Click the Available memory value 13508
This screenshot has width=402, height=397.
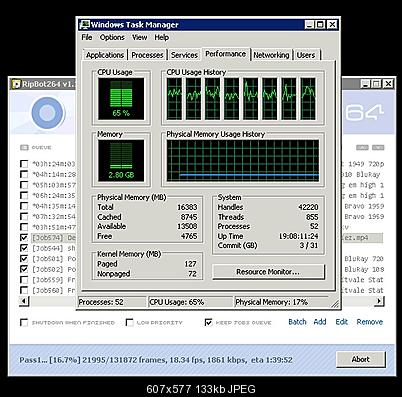187,226
